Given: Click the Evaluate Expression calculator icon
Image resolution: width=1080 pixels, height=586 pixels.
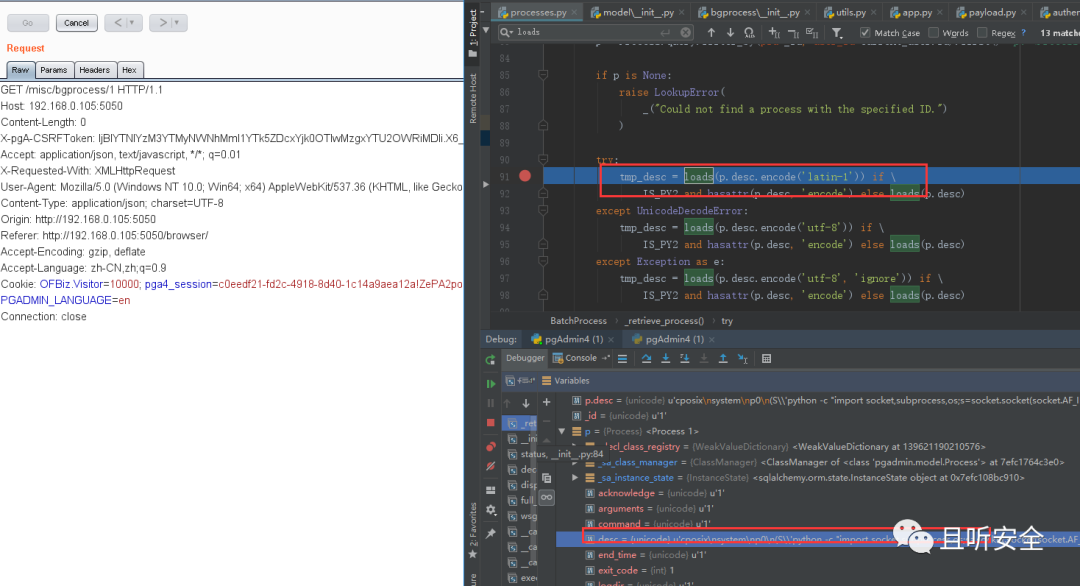Looking at the screenshot, I should 767,358.
